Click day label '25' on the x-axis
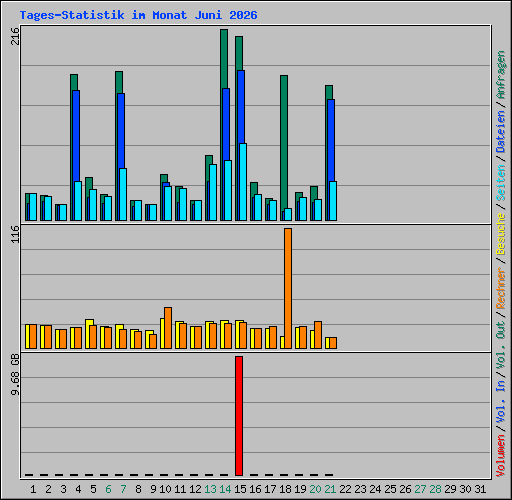 pos(390,489)
